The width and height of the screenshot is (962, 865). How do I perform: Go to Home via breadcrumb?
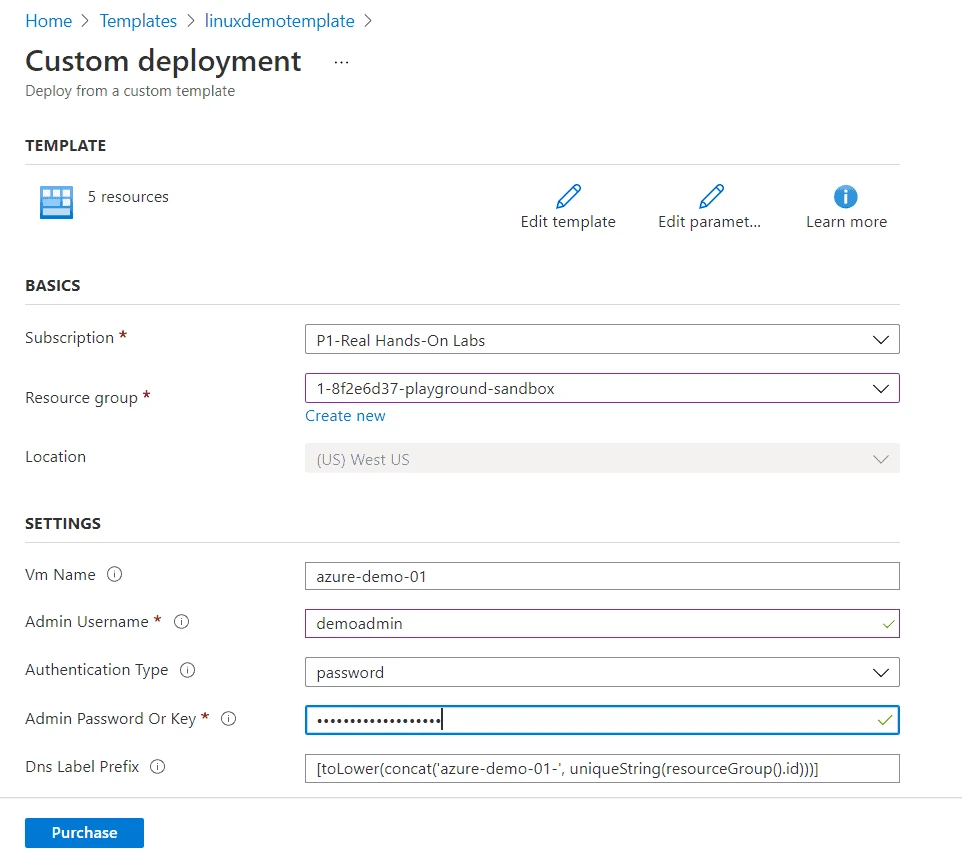click(48, 20)
